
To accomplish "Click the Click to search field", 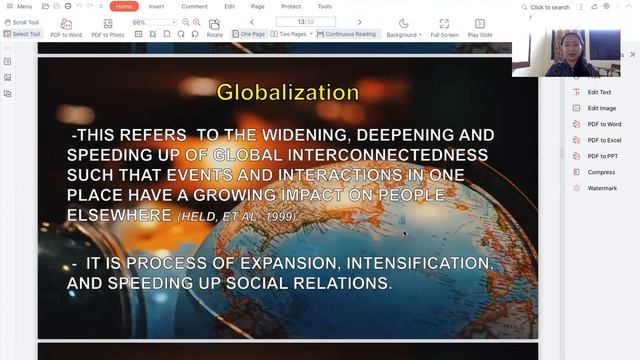I will click(546, 7).
